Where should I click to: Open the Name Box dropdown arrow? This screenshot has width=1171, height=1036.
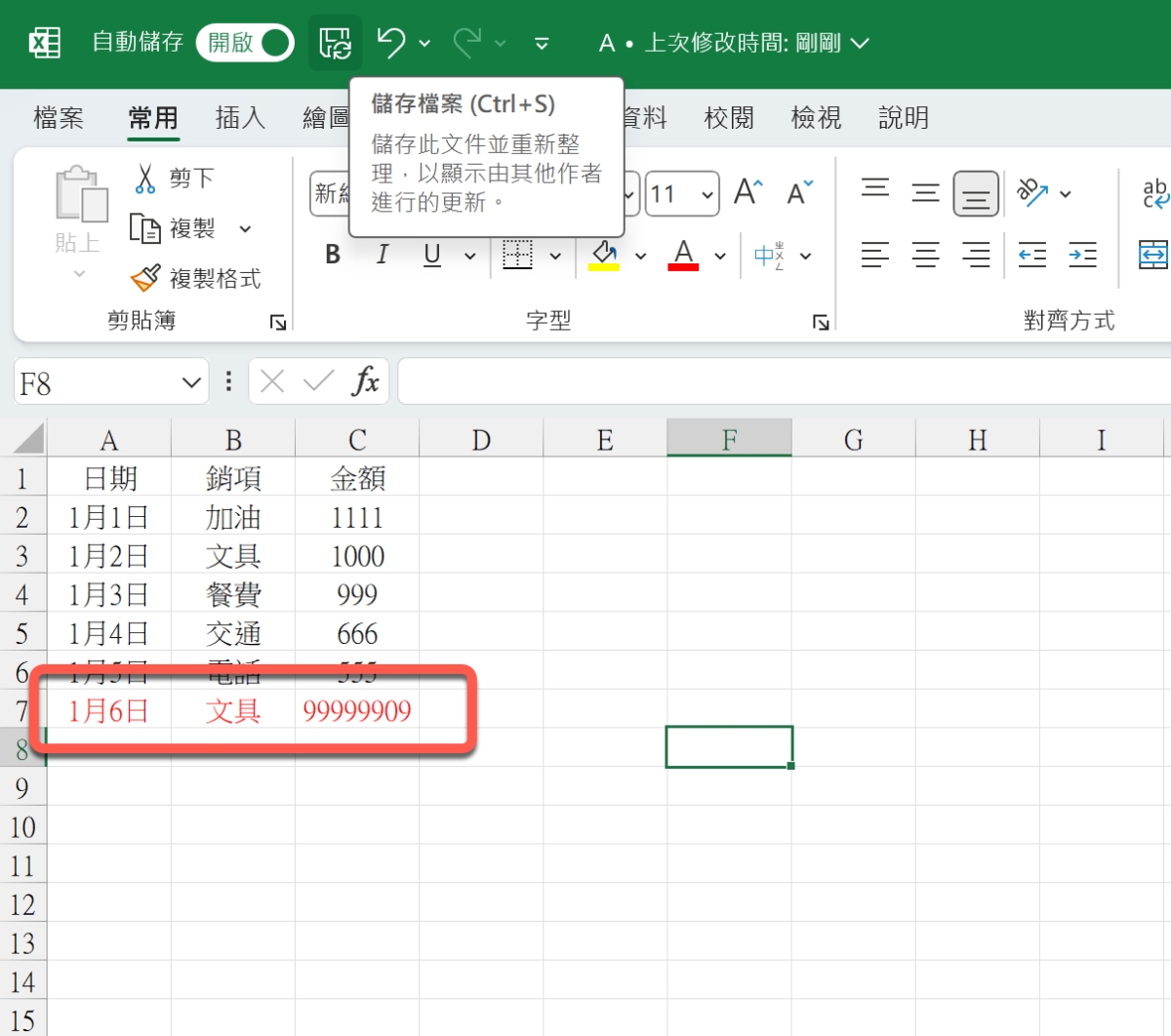[x=191, y=382]
